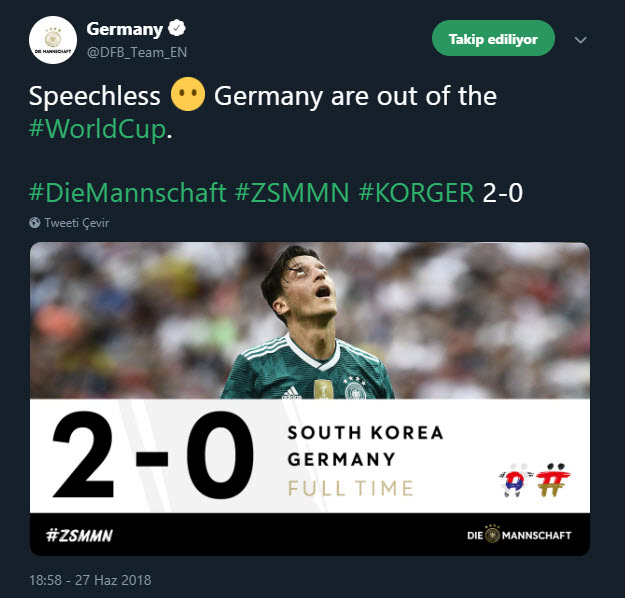Expand the chevron menu beside the follow button
Image resolution: width=625 pixels, height=598 pixels.
point(580,41)
